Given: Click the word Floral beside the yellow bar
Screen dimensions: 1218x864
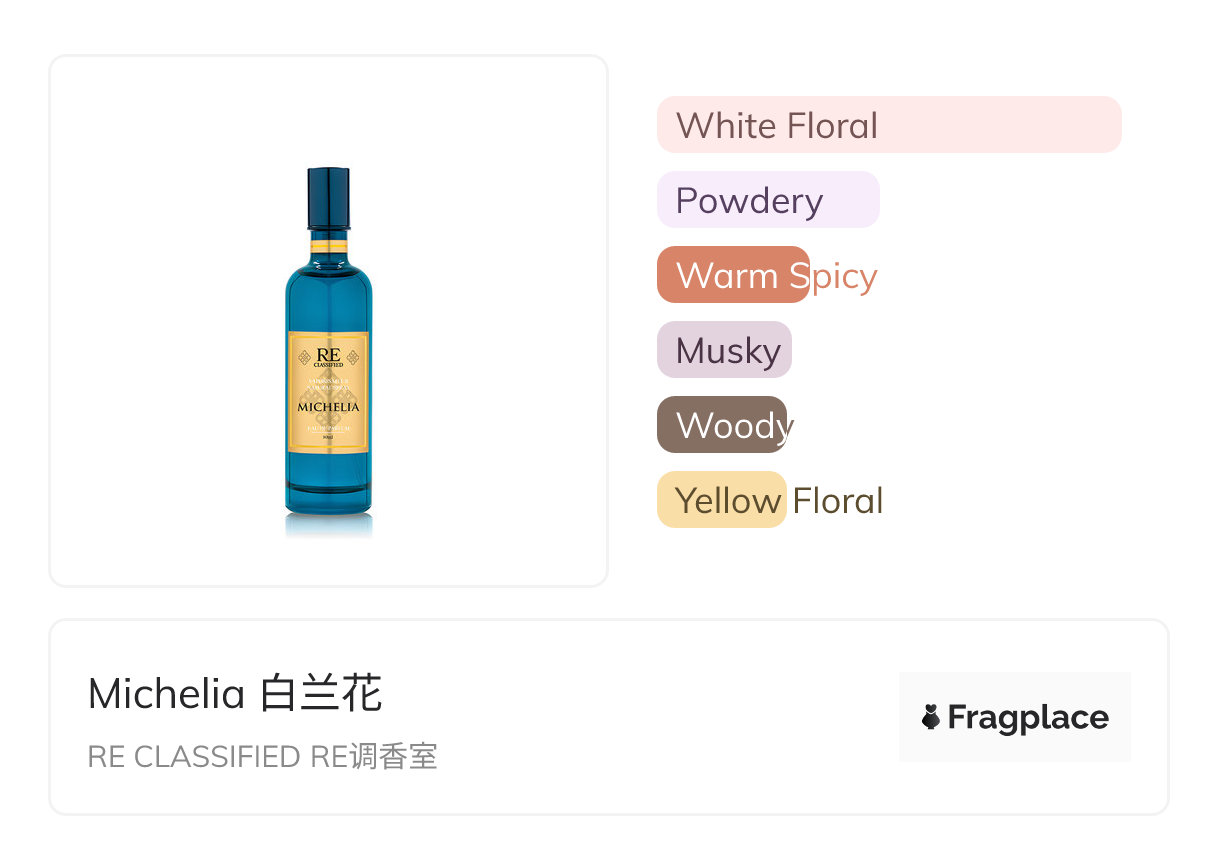Looking at the screenshot, I should (x=838, y=501).
